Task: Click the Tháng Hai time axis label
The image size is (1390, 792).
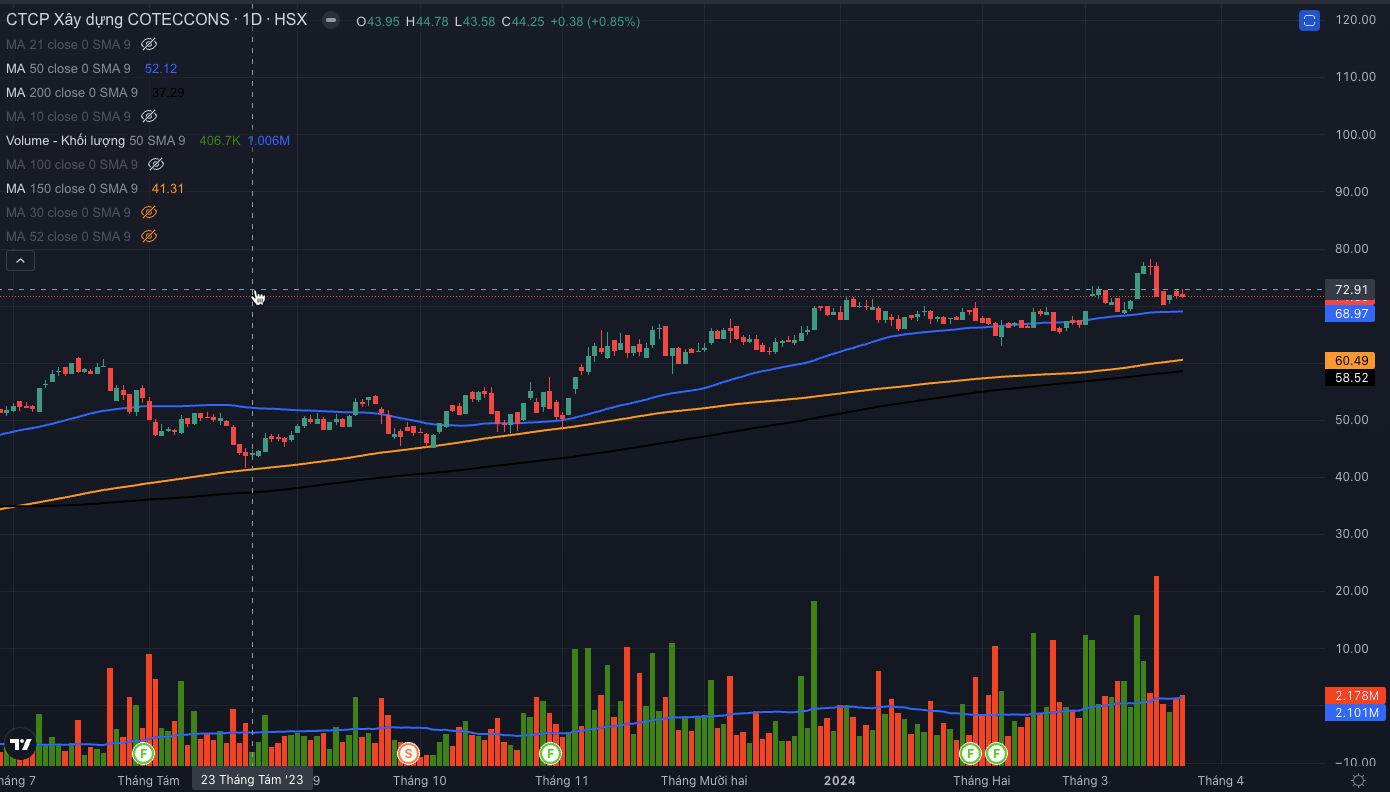Action: [981, 780]
